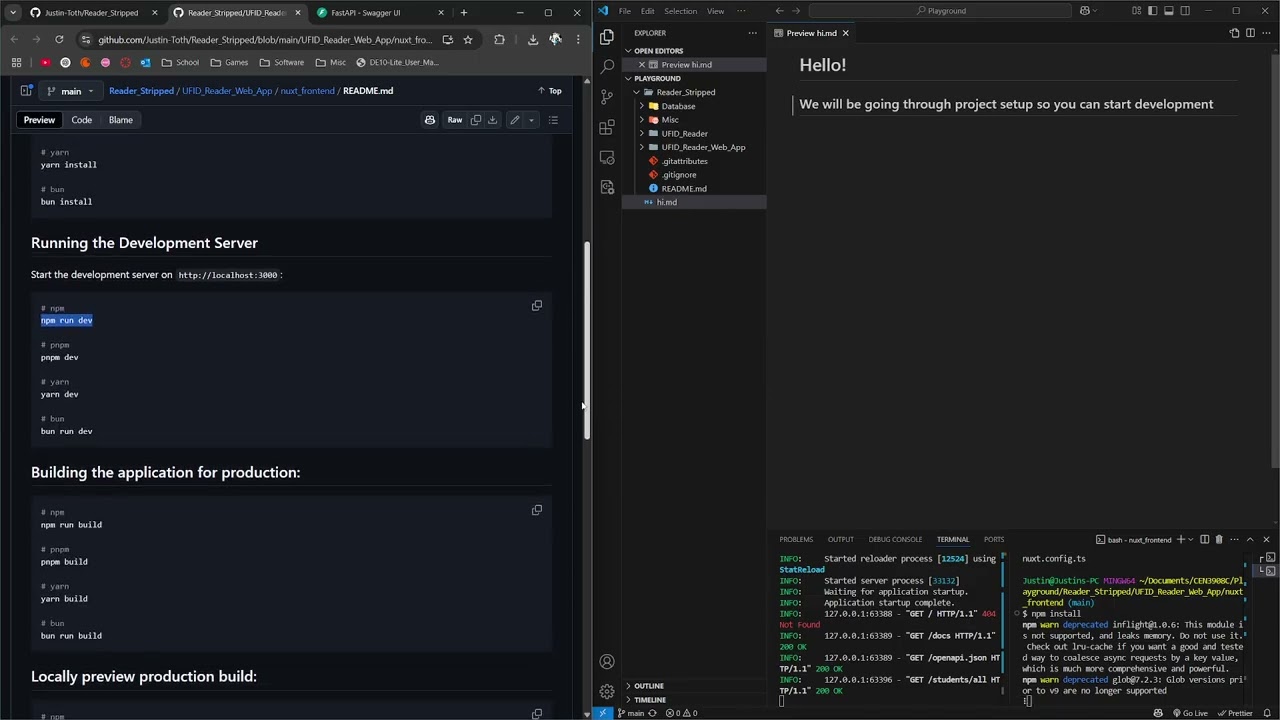Toggle the VS Code bottom panel layout
1280x720 pixels.
coord(1169,11)
